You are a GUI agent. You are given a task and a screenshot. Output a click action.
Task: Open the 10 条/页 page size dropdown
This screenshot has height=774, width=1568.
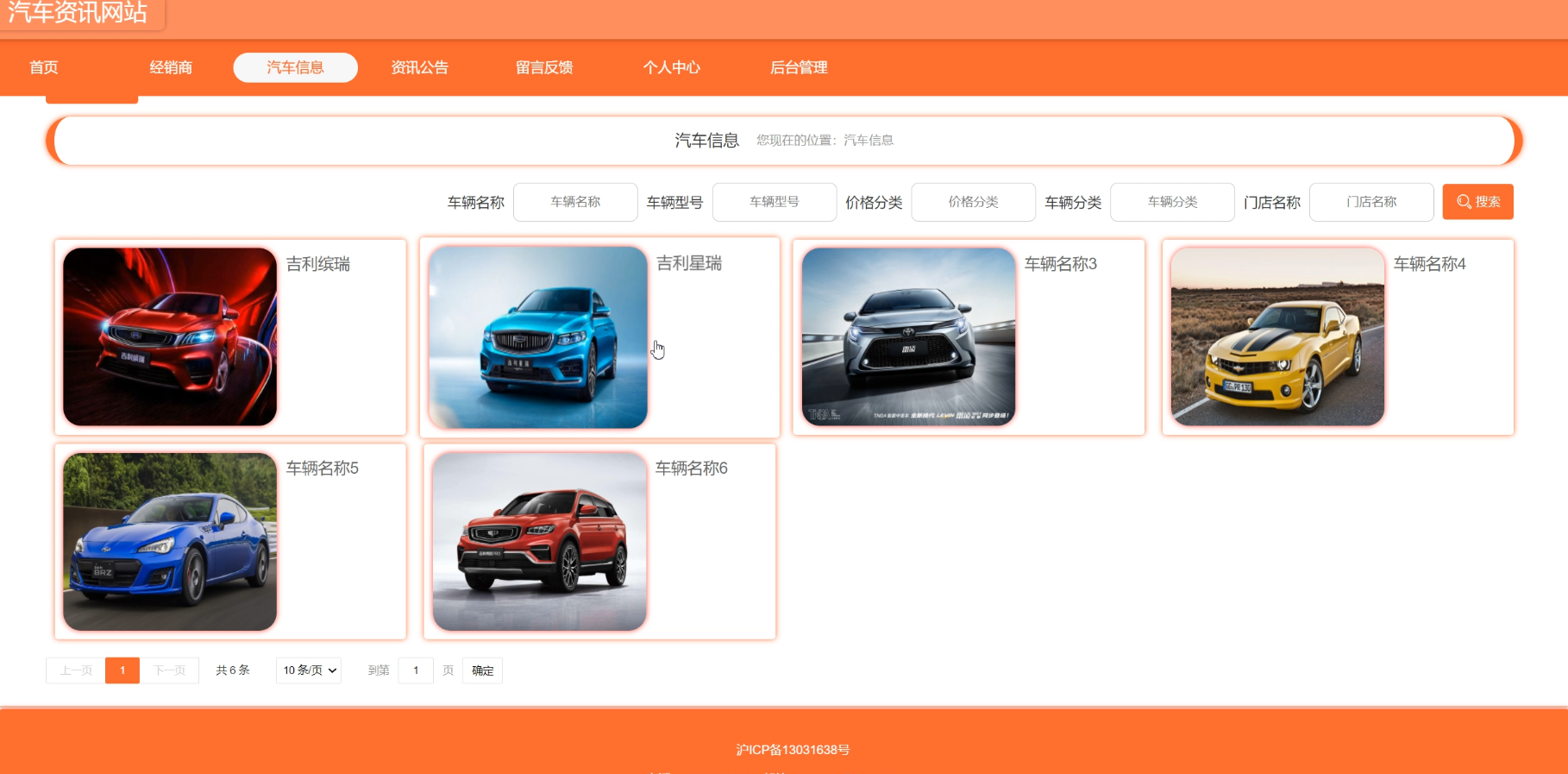point(309,670)
